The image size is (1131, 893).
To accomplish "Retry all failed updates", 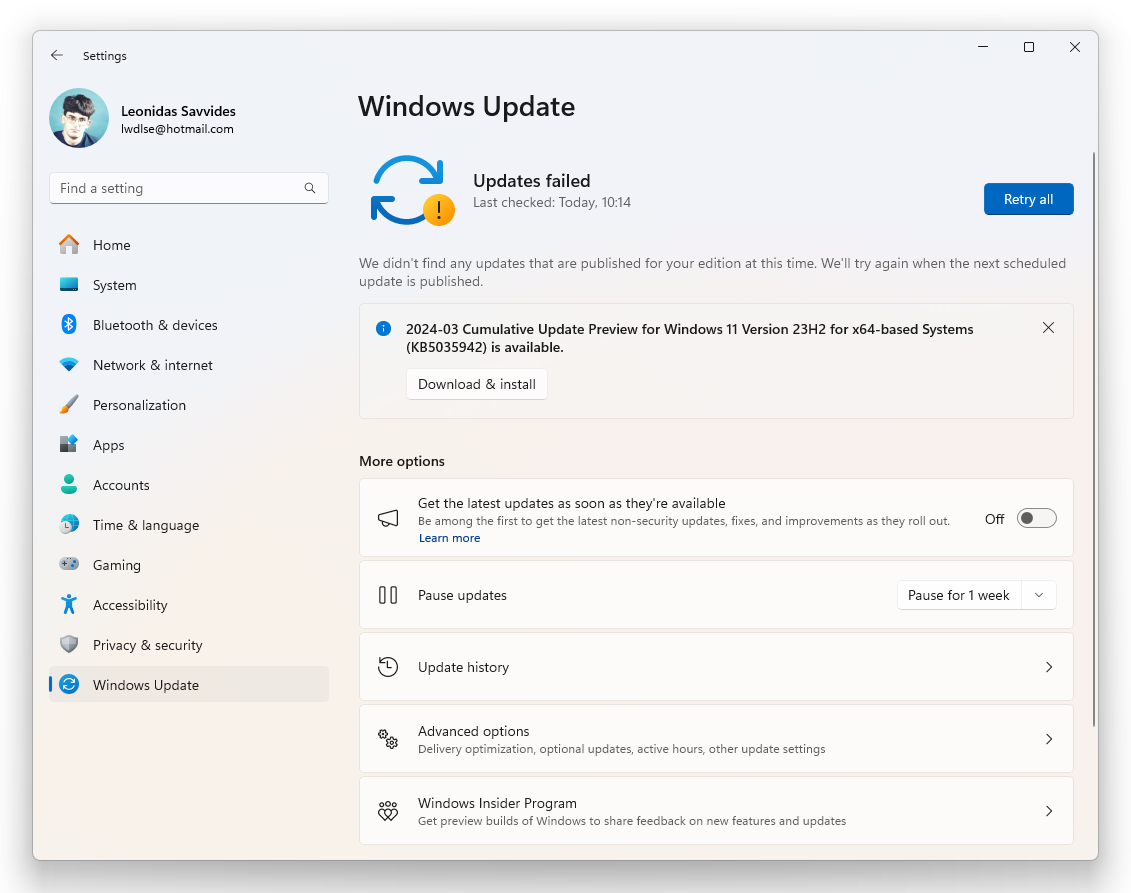I will click(x=1029, y=199).
